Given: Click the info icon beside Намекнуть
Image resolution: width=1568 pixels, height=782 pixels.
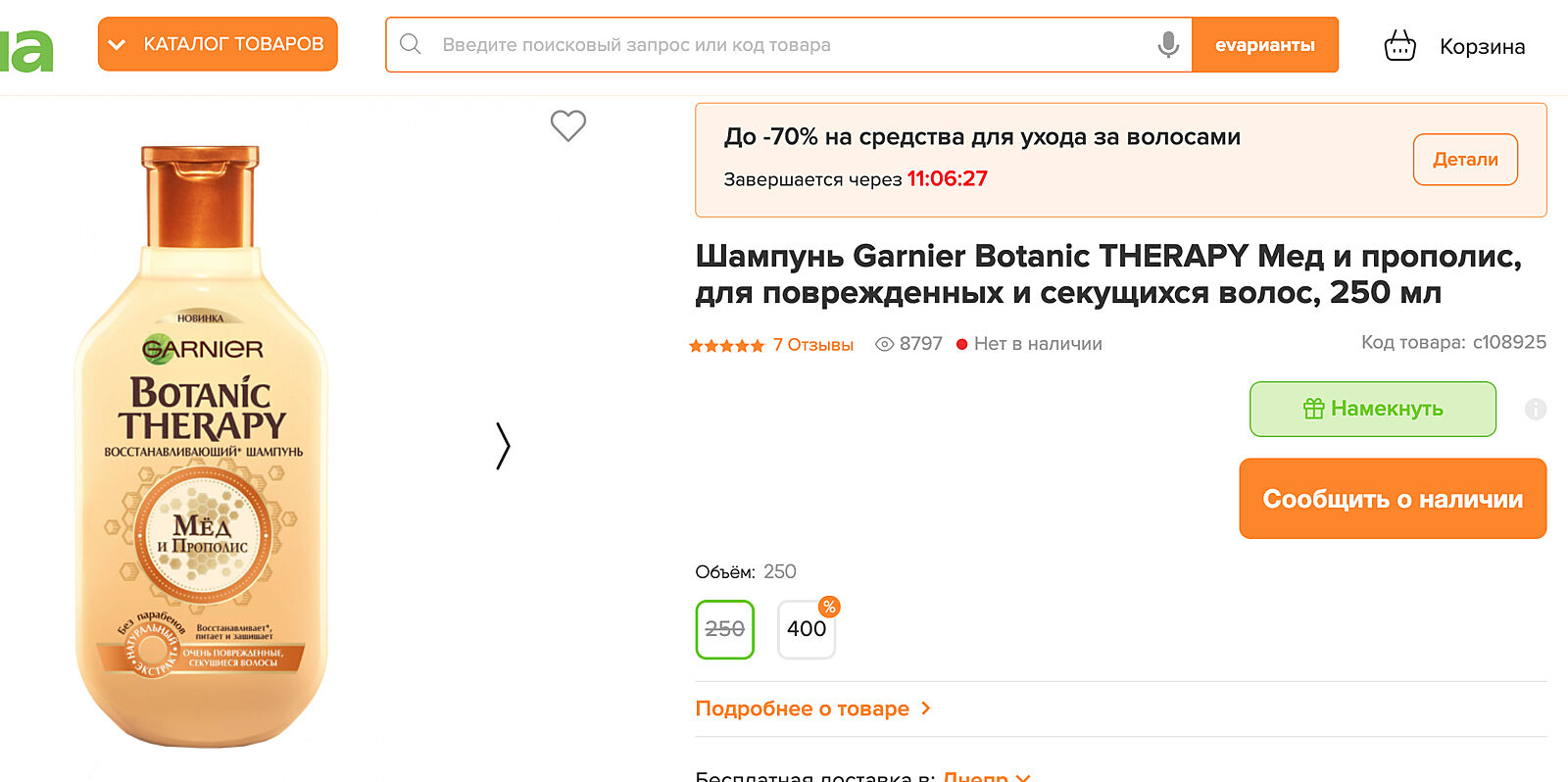Looking at the screenshot, I should point(1535,410).
